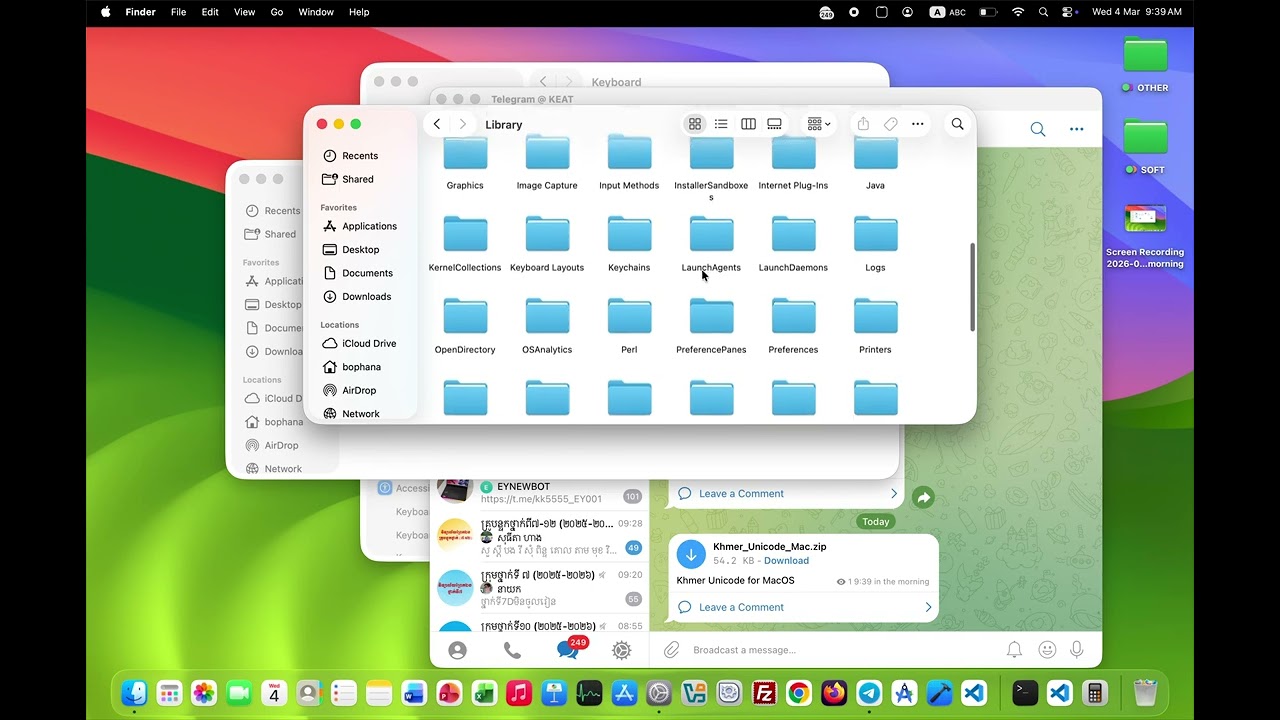Click the Share icon in Finder toolbar

(x=863, y=124)
